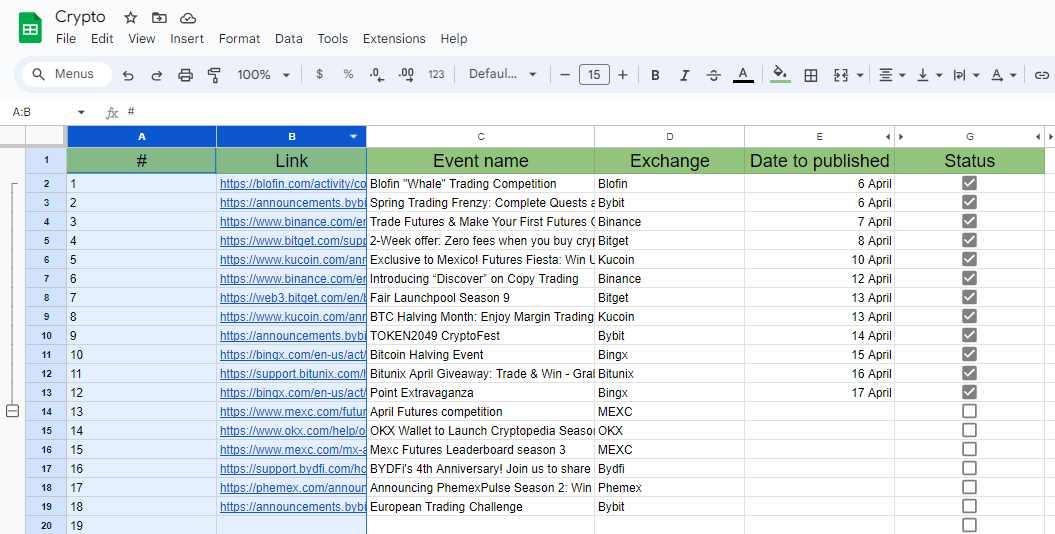
Task: Open the View menu
Action: (x=142, y=38)
